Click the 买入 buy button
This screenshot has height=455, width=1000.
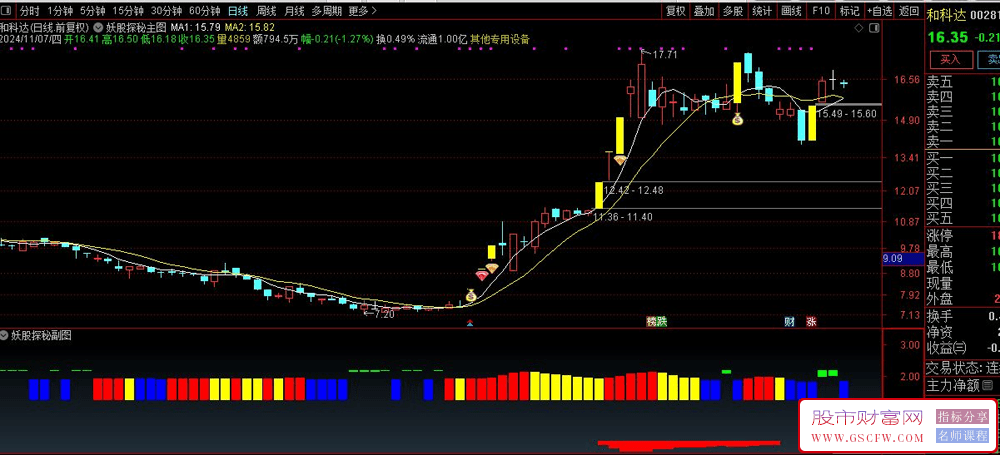coord(950,59)
